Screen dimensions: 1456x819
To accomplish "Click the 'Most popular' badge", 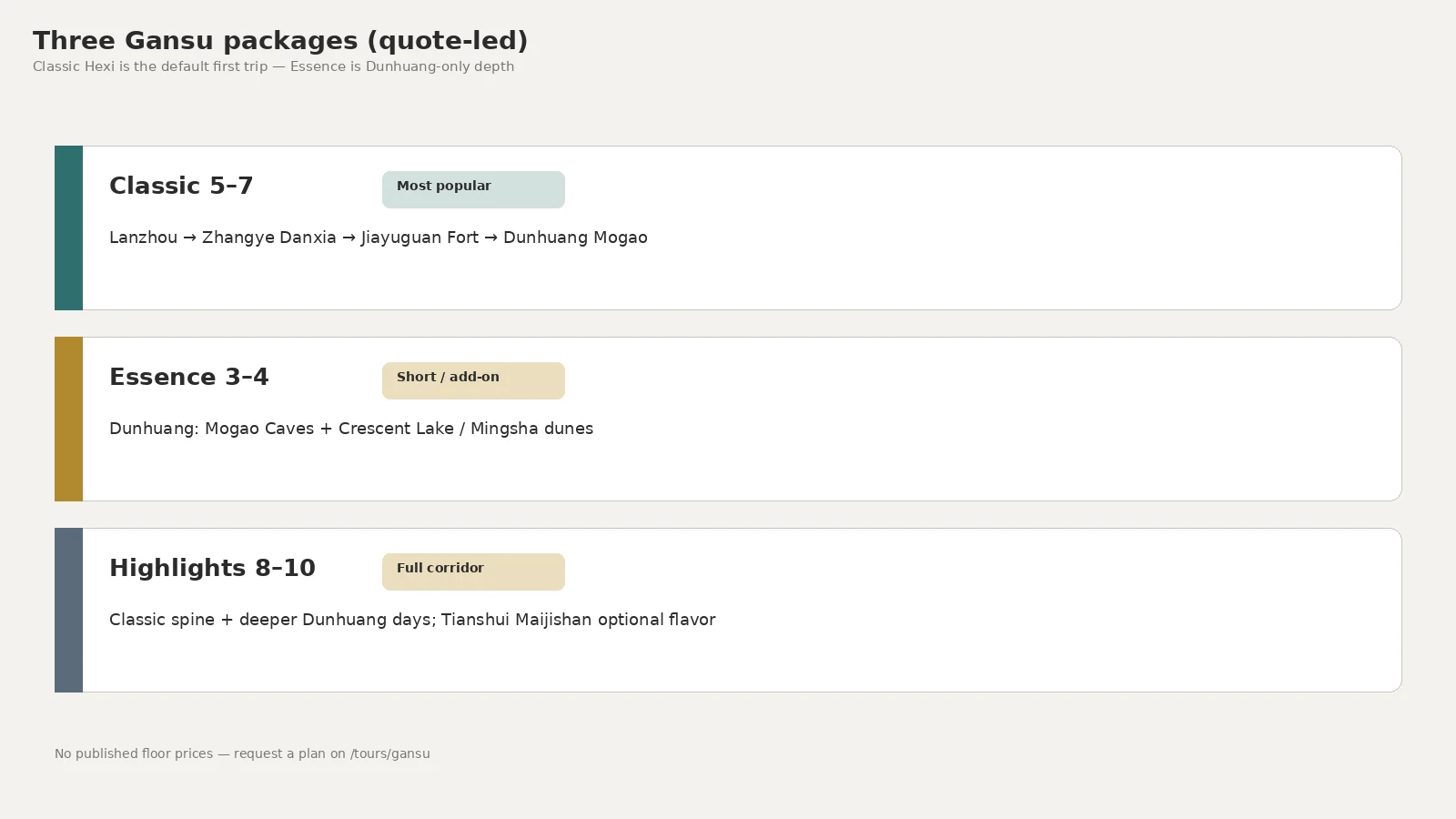I will tap(473, 189).
